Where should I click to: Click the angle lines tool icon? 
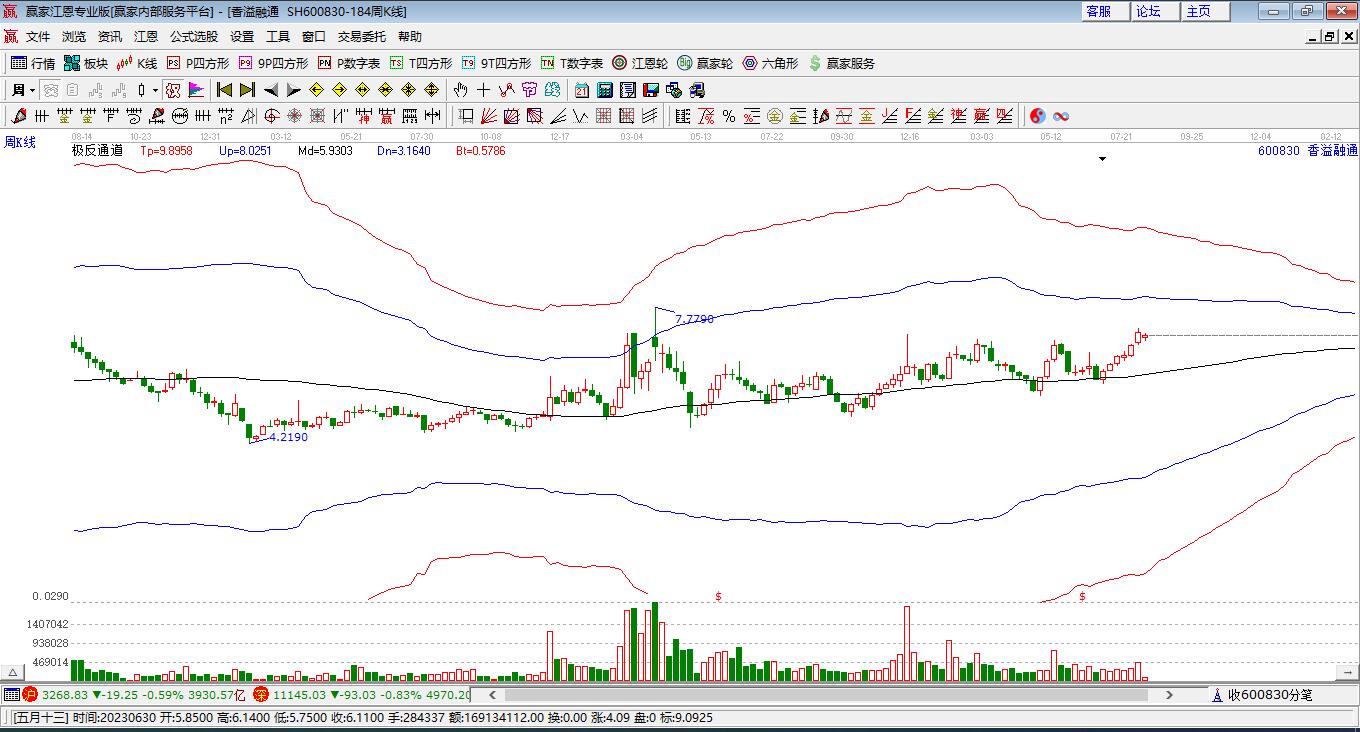(558, 116)
